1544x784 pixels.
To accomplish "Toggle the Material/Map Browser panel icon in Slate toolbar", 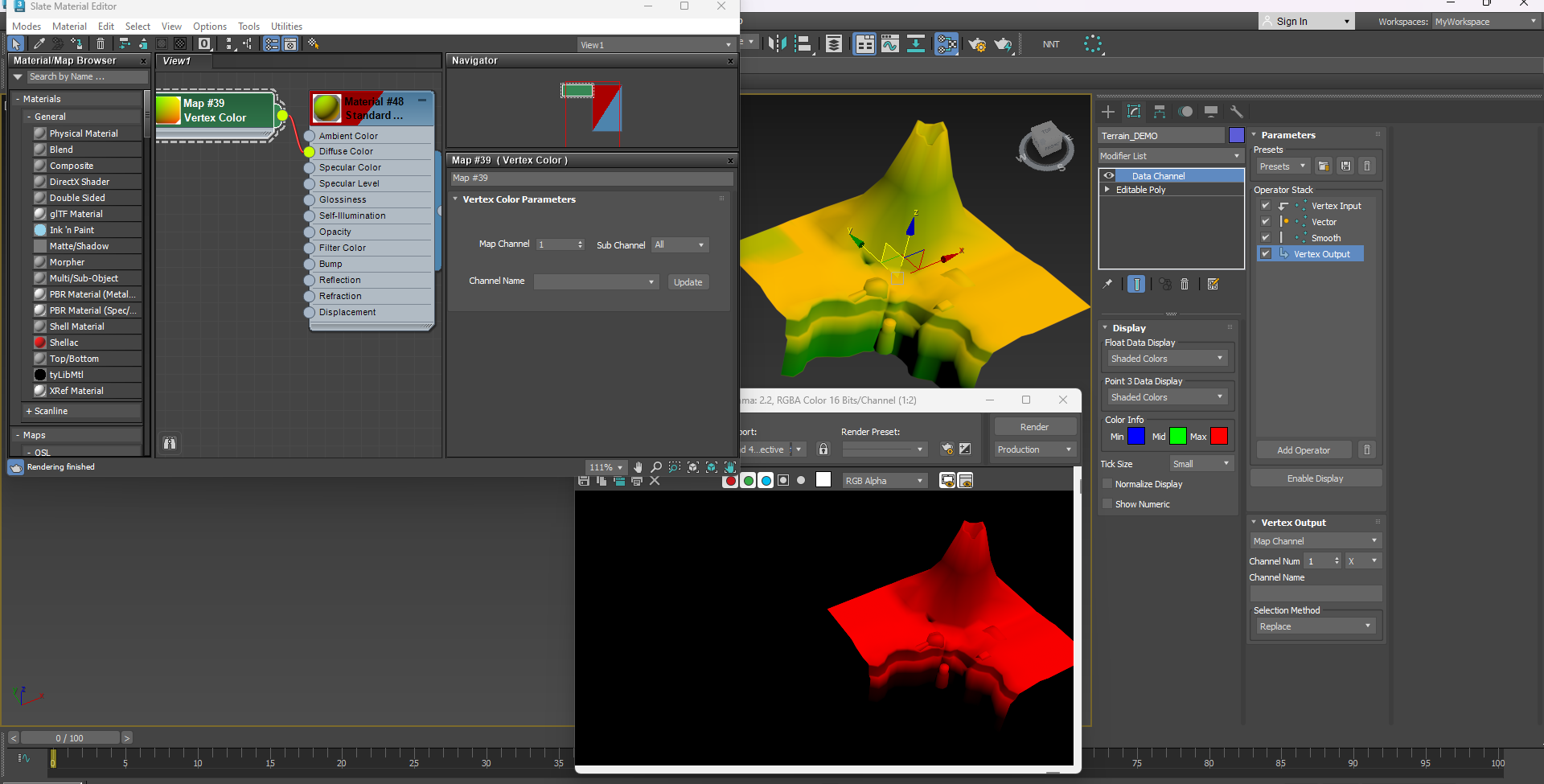I will pyautogui.click(x=272, y=44).
